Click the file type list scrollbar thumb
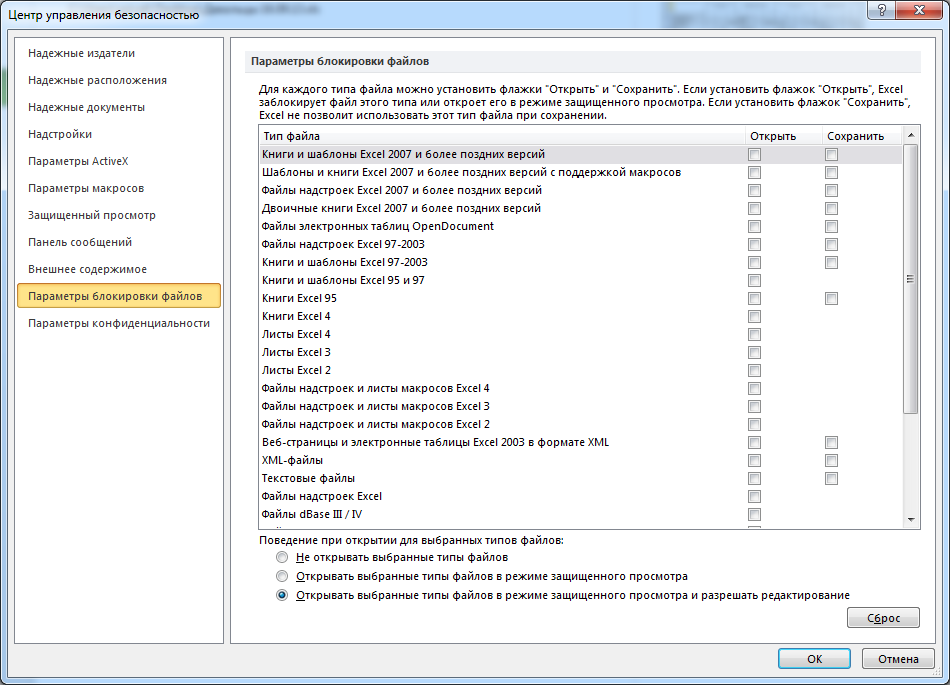This screenshot has height=685, width=950. coord(911,279)
